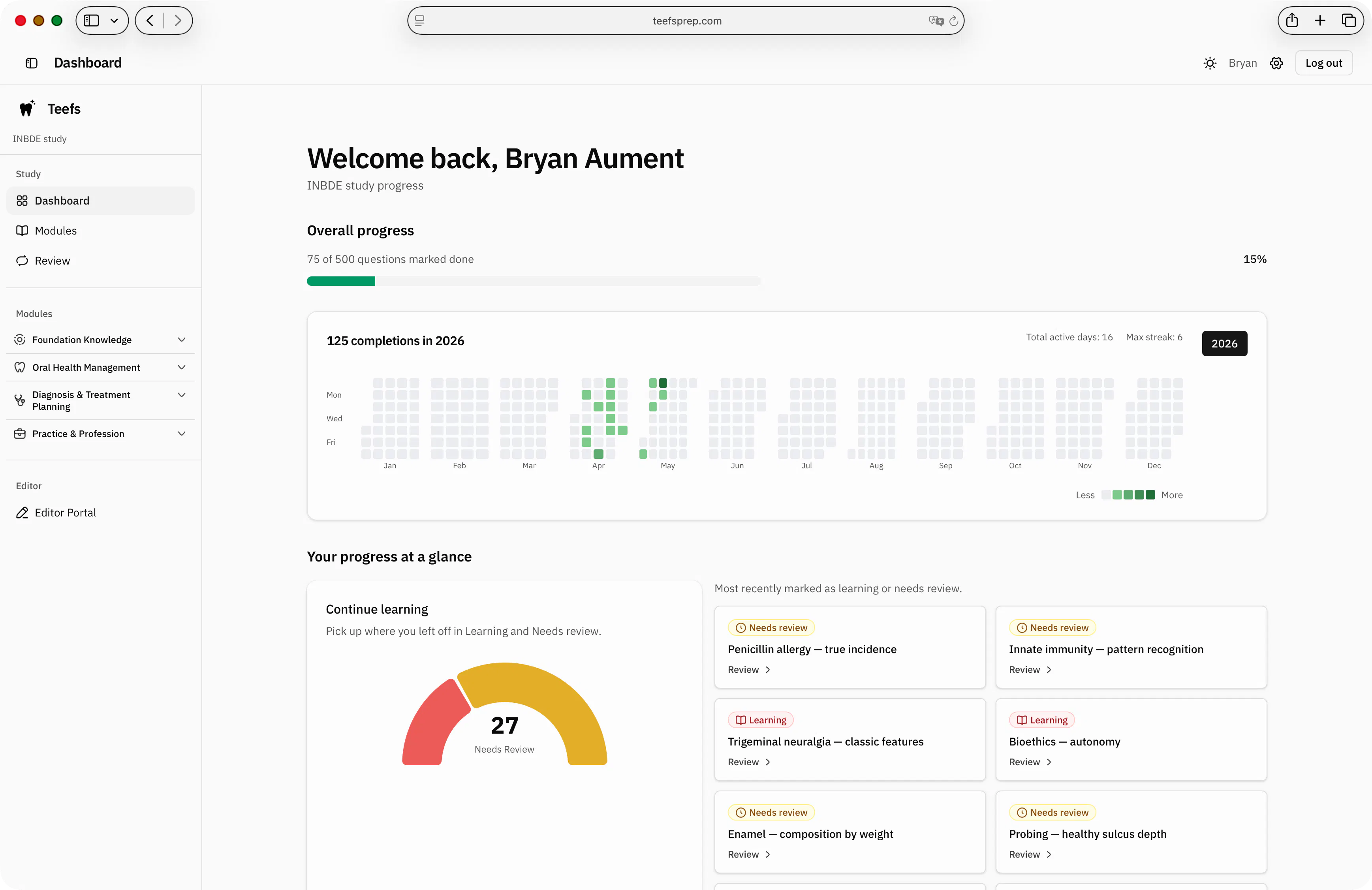
Task: Open a new tab with the plus icon
Action: [x=1320, y=21]
